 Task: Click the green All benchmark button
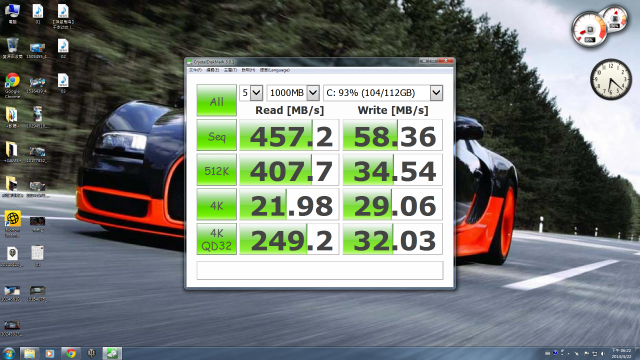click(x=216, y=100)
